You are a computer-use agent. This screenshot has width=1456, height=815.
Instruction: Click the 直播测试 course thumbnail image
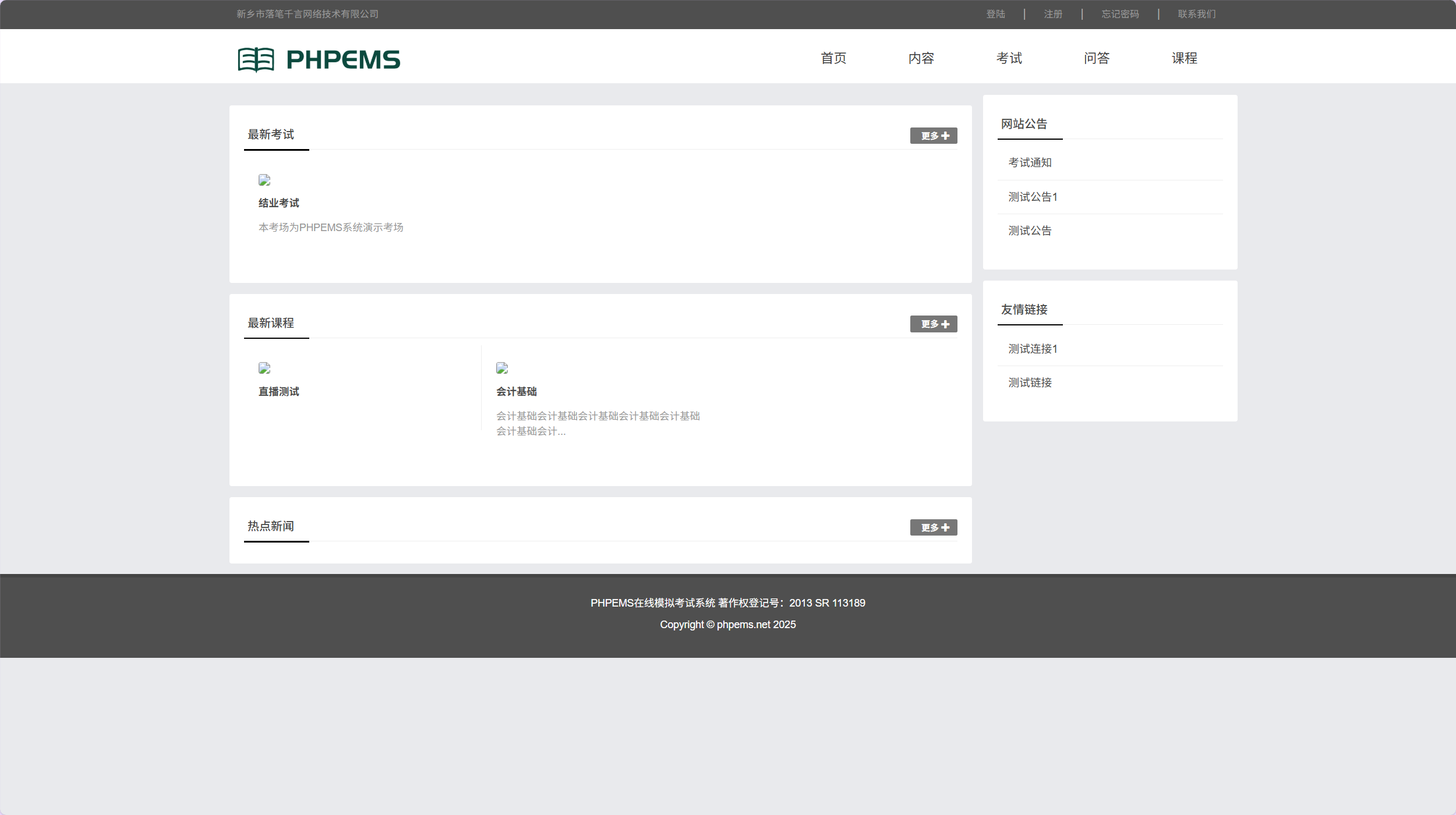[x=264, y=368]
